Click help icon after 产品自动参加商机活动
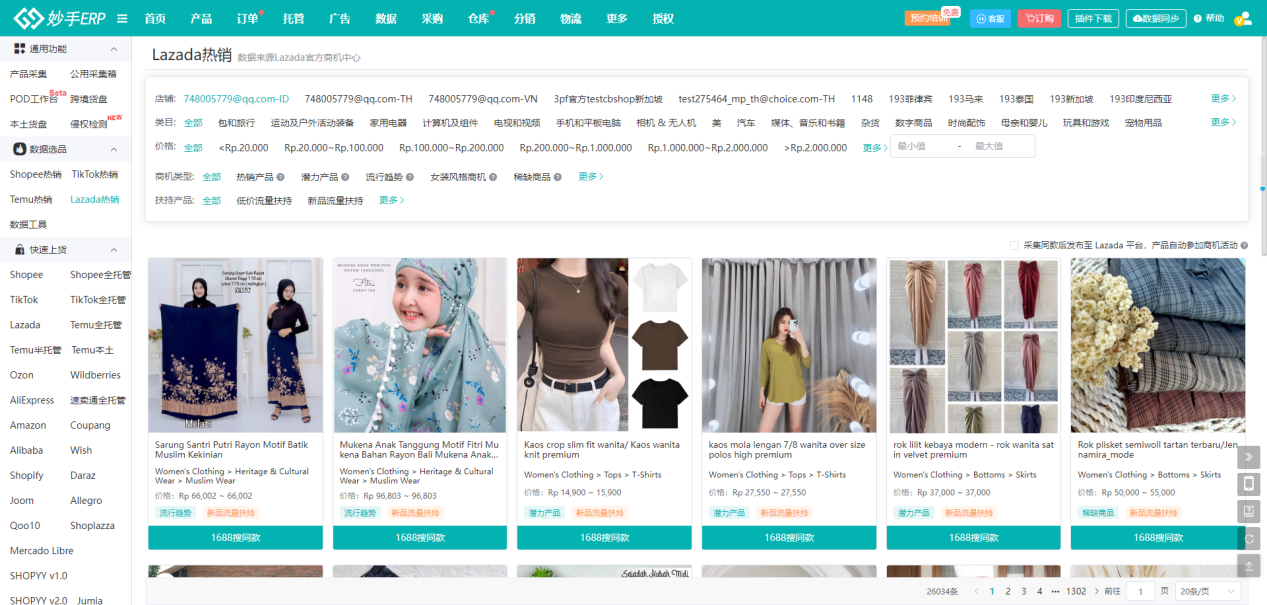The image size is (1267, 605). [1244, 245]
